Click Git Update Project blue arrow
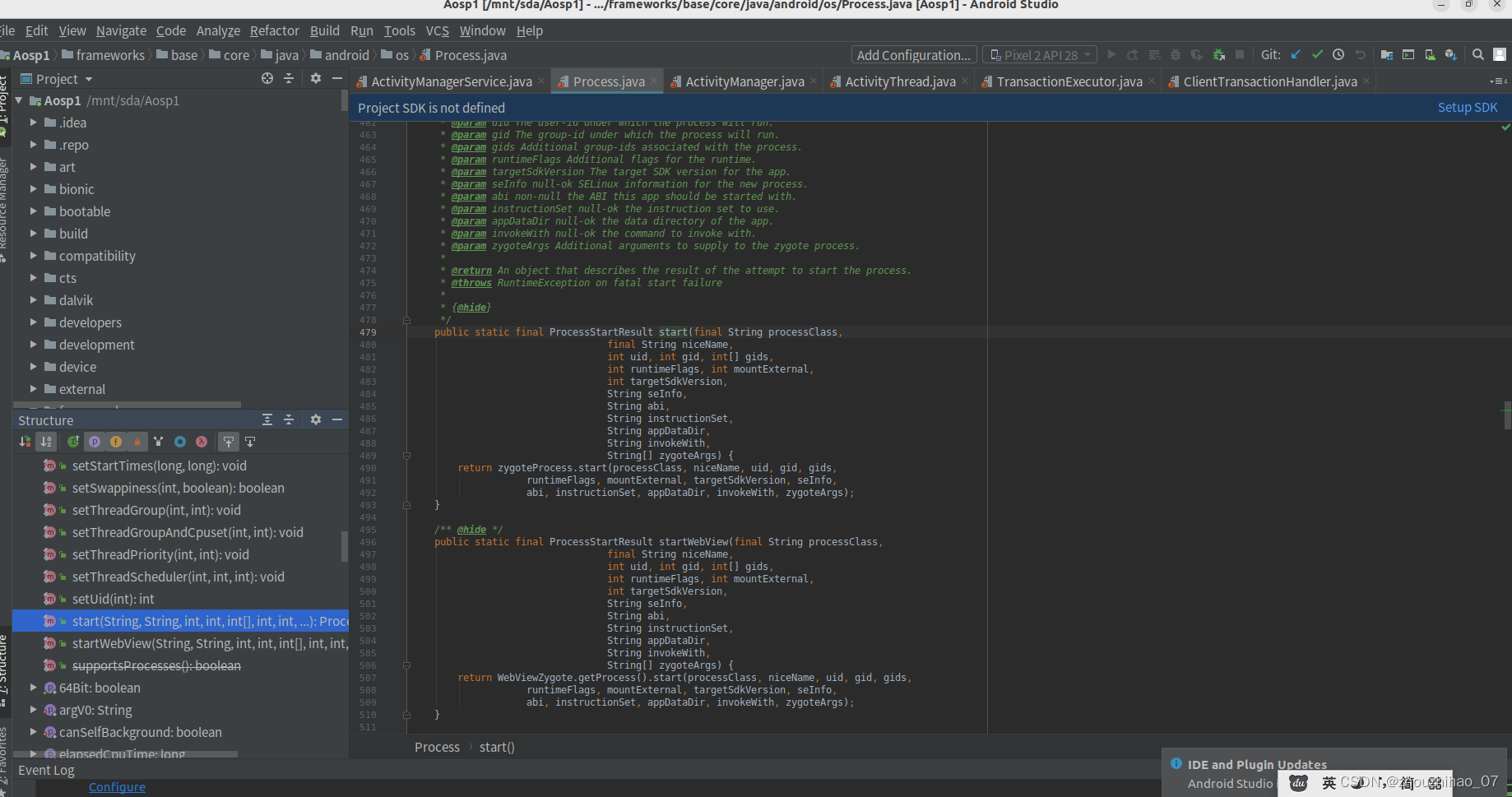The image size is (1512, 797). (1296, 55)
